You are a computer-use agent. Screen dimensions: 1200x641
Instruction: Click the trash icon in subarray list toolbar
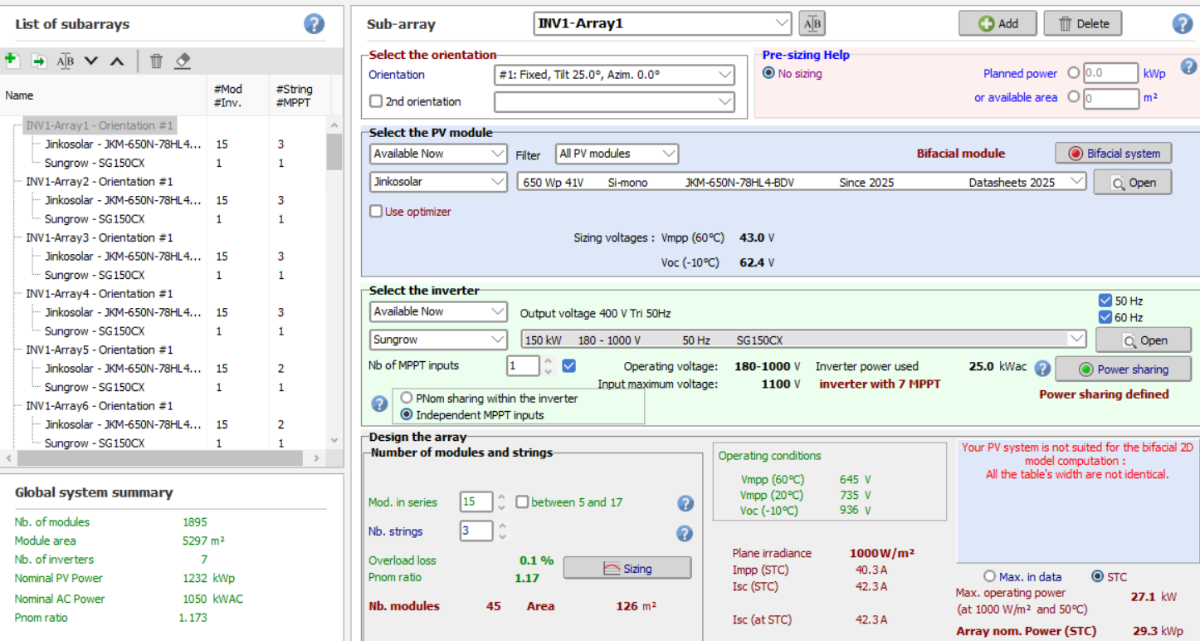pos(156,61)
